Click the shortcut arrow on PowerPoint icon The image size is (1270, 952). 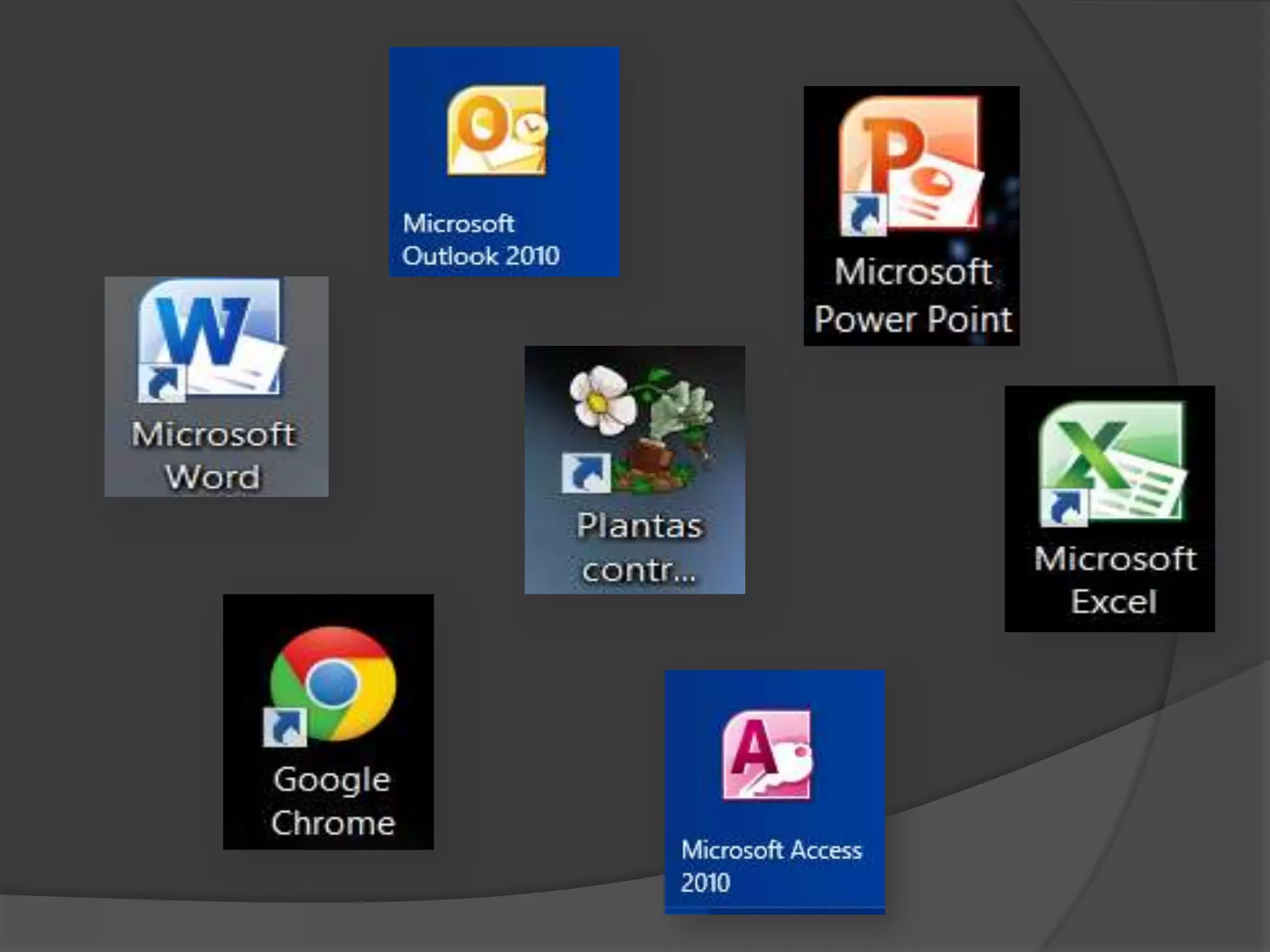[863, 214]
